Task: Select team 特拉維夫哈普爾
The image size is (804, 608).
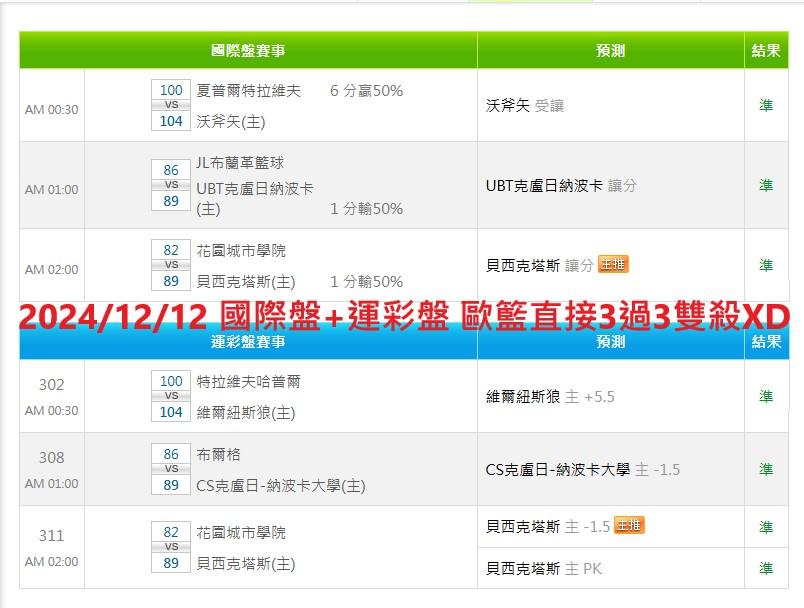Action: click(249, 382)
